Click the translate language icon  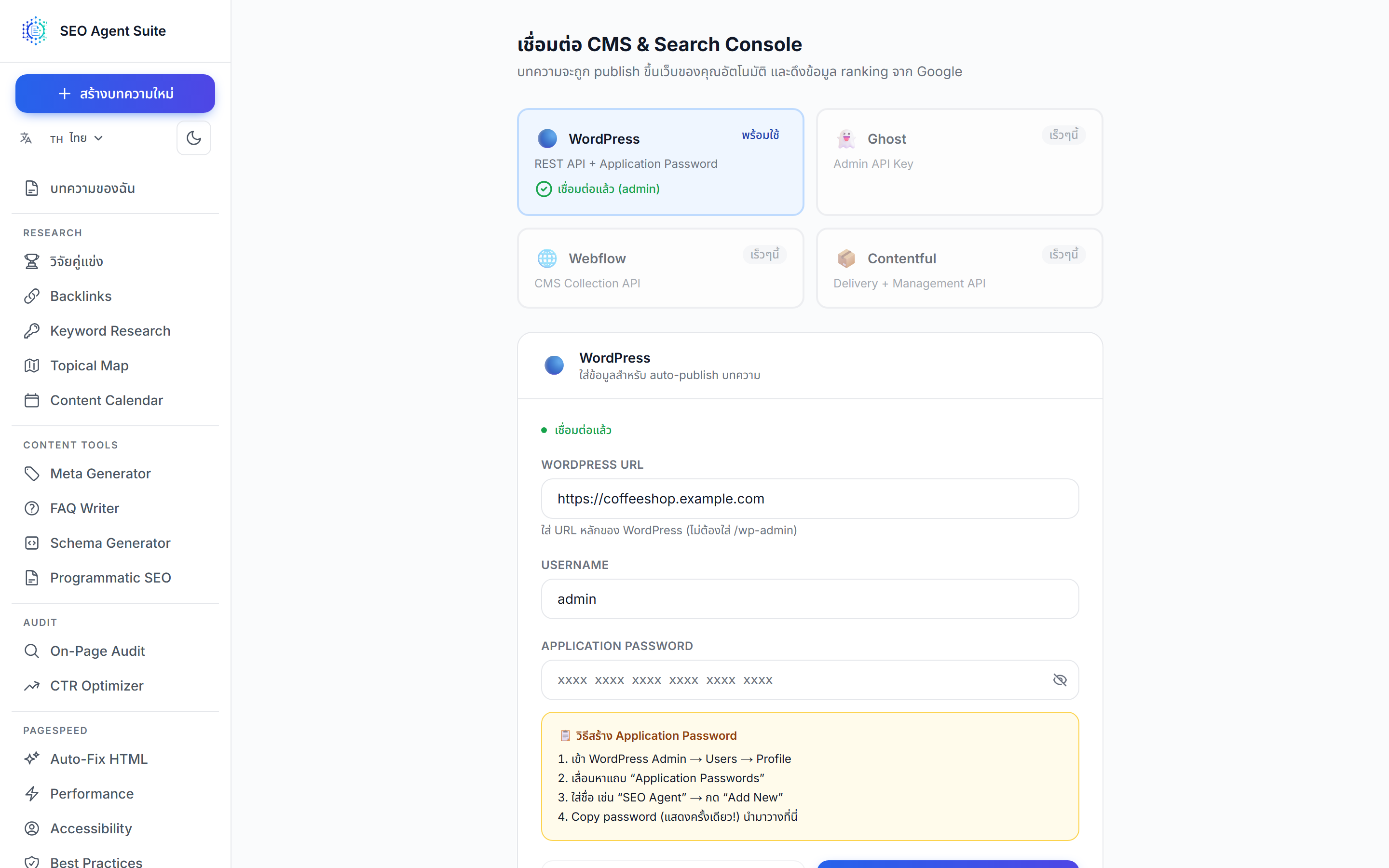pos(26,138)
